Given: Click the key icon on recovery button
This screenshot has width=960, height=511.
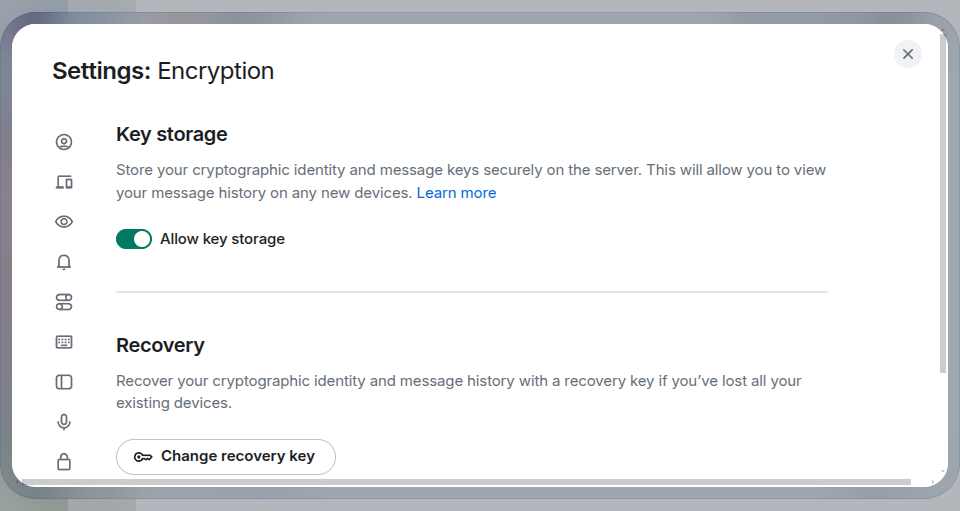Looking at the screenshot, I should coord(143,457).
